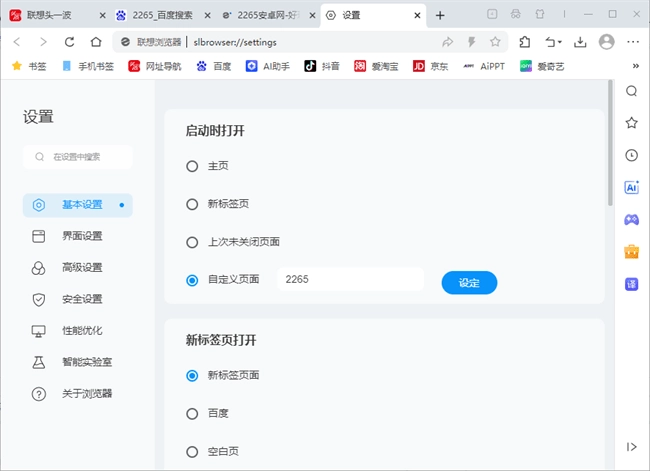Viewport: 650px width, 471px height.
Task: Select 上次未关闭页面 radio option
Action: 192,242
